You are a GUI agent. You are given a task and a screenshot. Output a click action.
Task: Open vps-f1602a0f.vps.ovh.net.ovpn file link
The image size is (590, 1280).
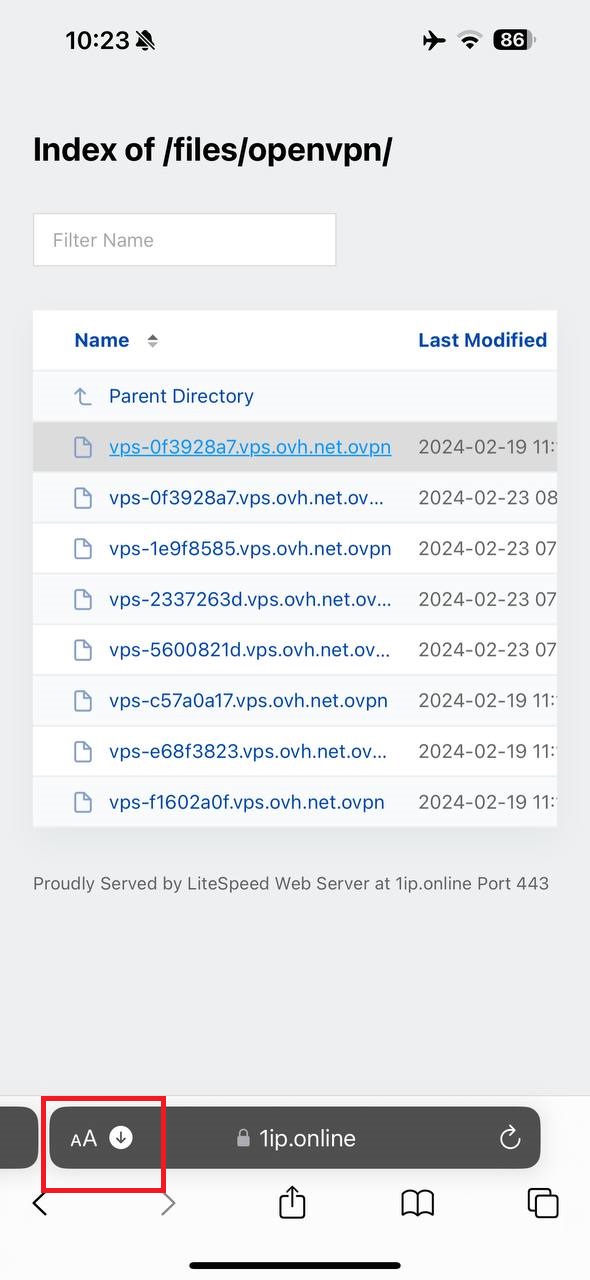247,802
